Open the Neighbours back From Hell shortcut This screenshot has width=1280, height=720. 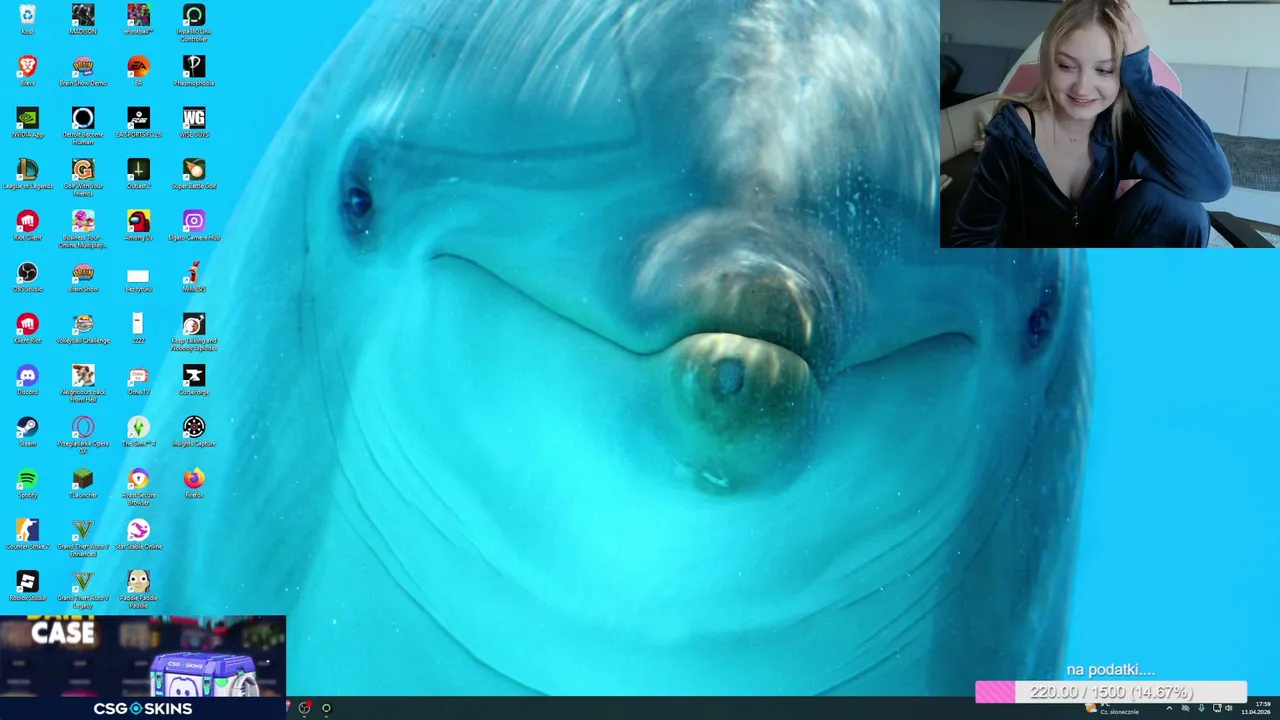(x=83, y=383)
